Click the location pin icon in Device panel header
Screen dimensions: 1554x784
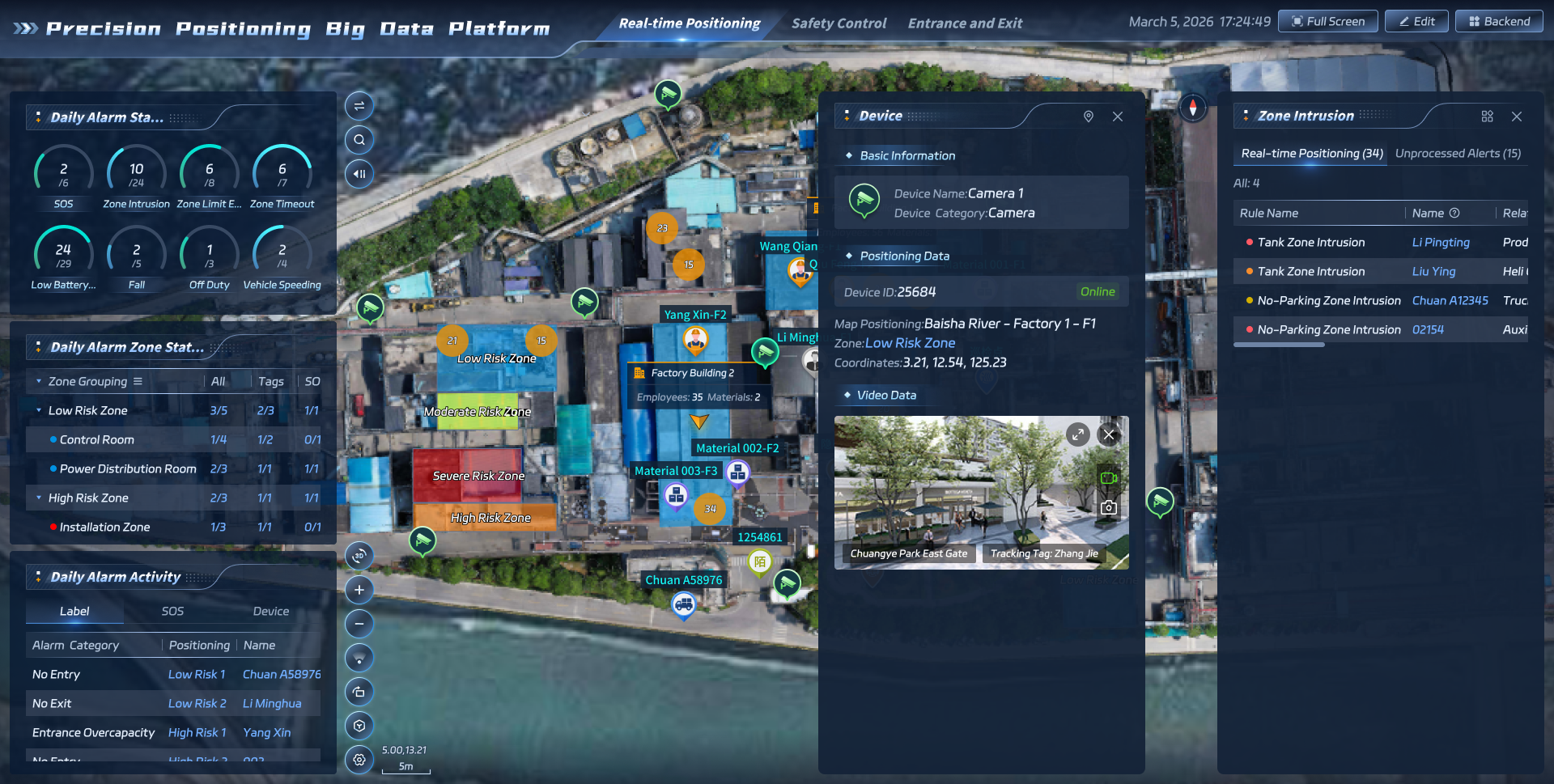(x=1089, y=117)
